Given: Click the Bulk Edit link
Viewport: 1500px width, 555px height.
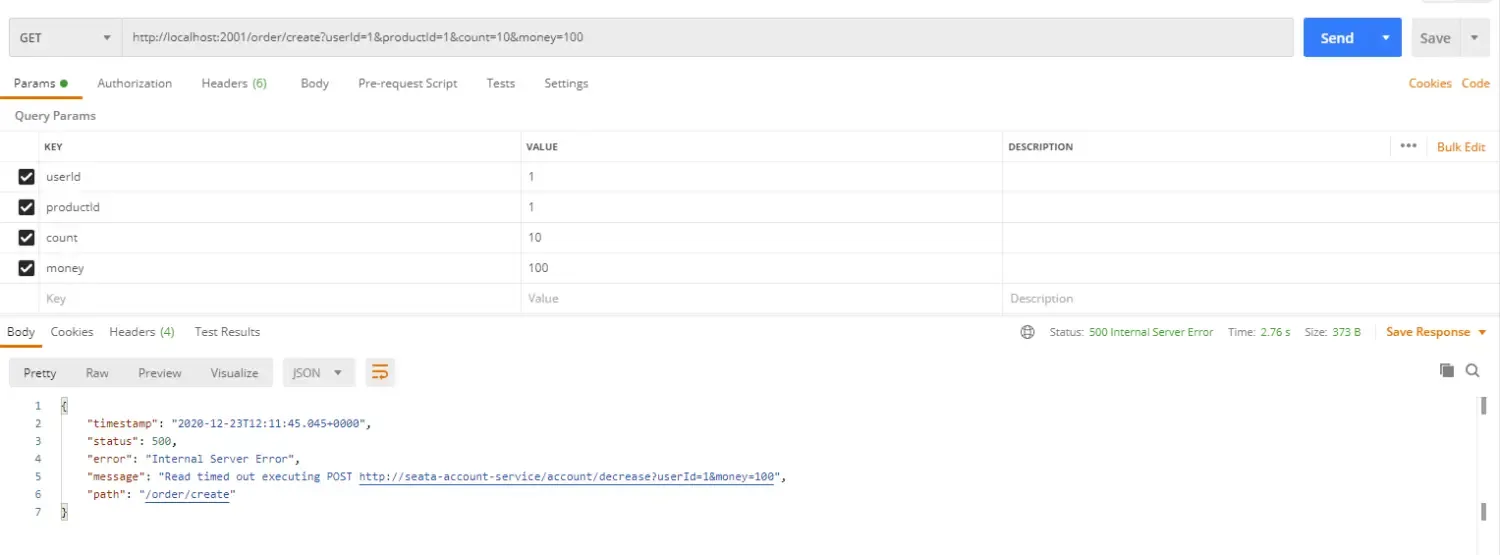Looking at the screenshot, I should 1461,147.
